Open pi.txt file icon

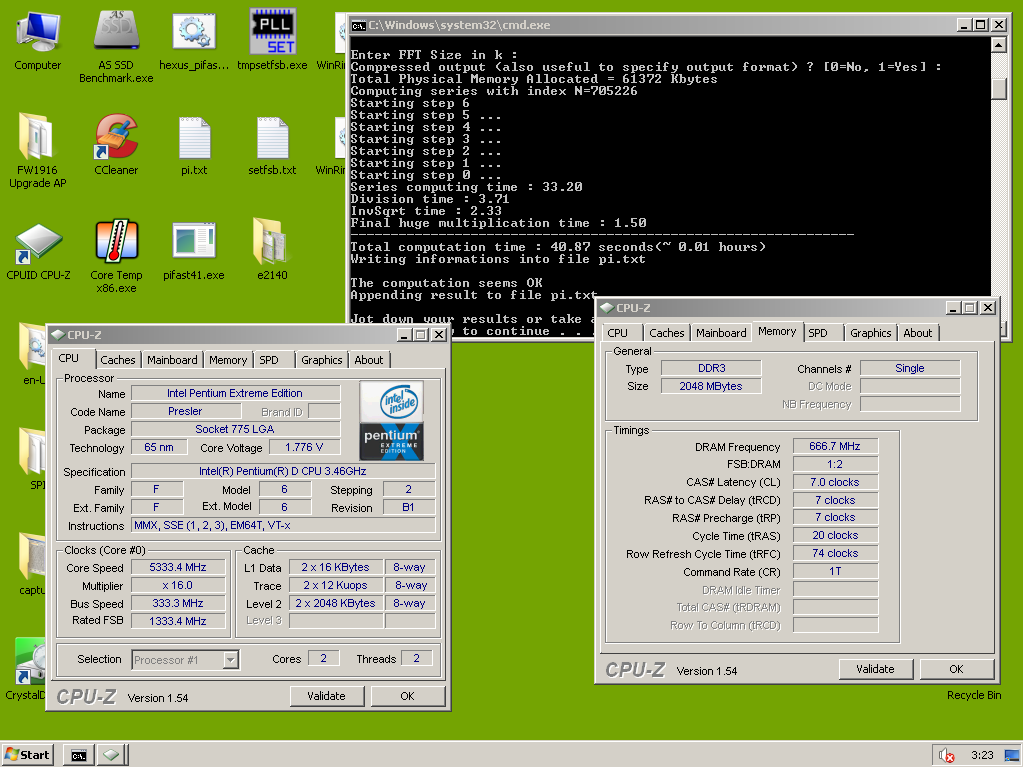pyautogui.click(x=194, y=144)
